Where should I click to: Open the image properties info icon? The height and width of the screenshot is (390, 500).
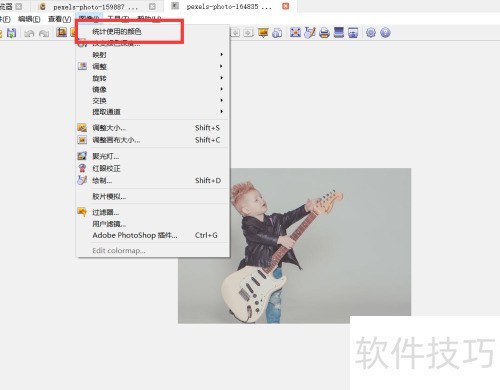277,33
